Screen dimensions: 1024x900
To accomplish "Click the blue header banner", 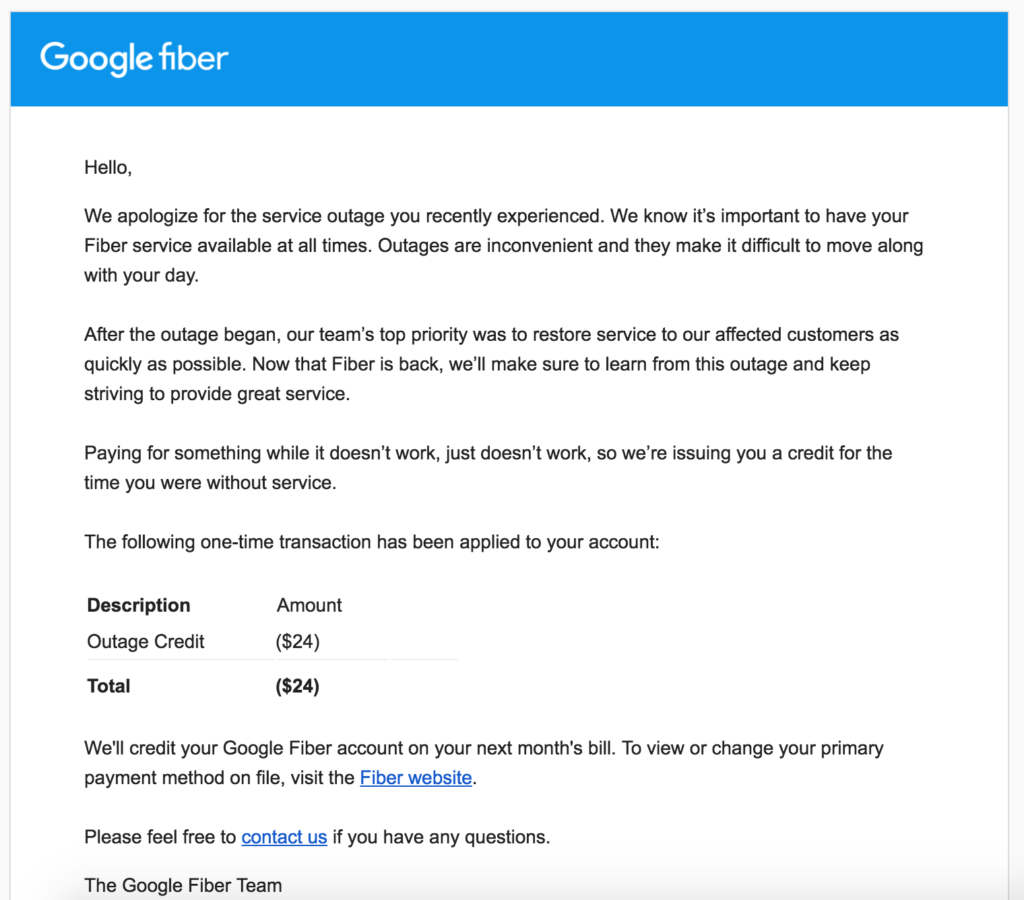I will click(600, 58).
